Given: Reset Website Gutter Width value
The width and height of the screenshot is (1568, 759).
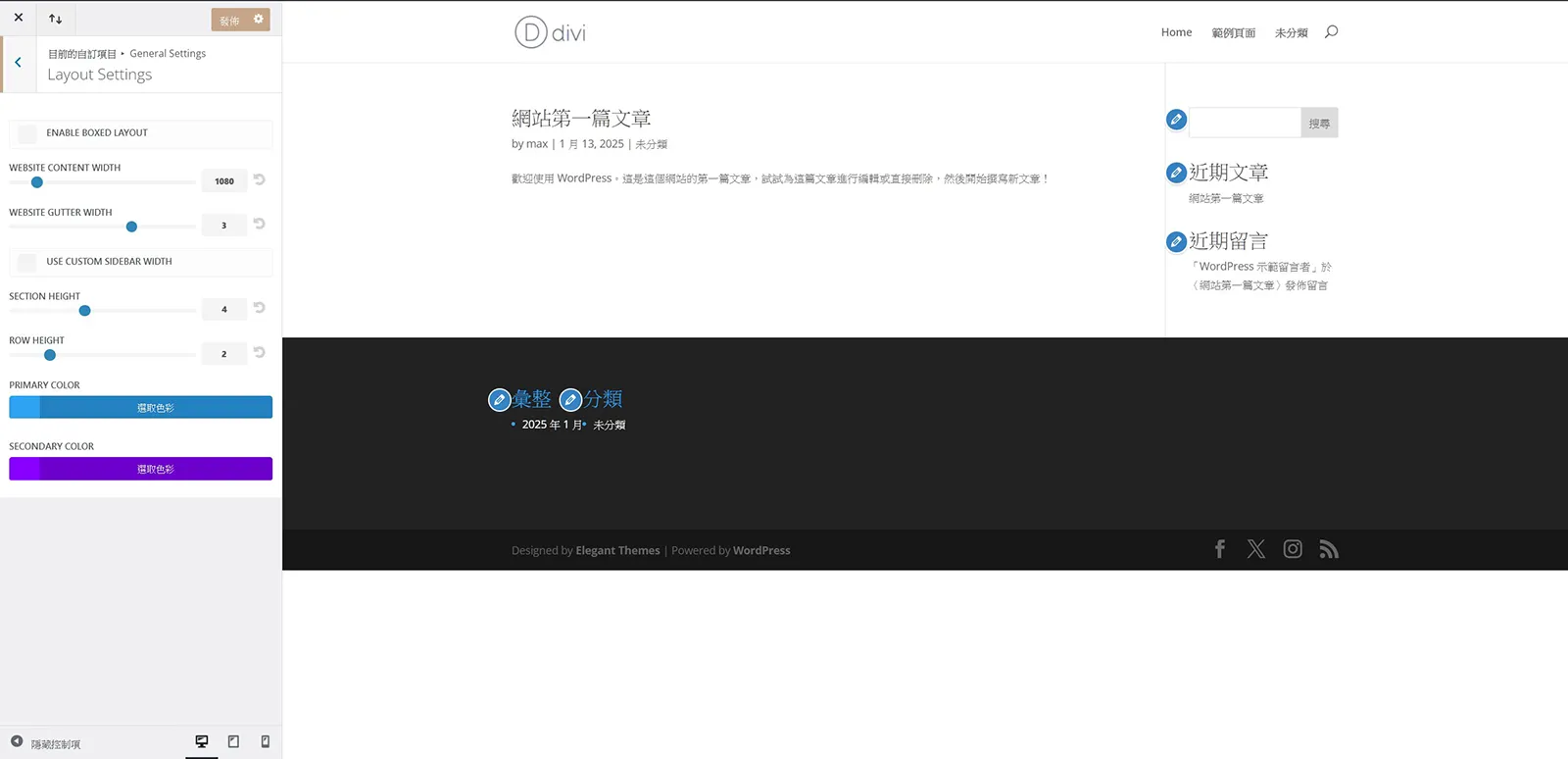Looking at the screenshot, I should (x=259, y=224).
